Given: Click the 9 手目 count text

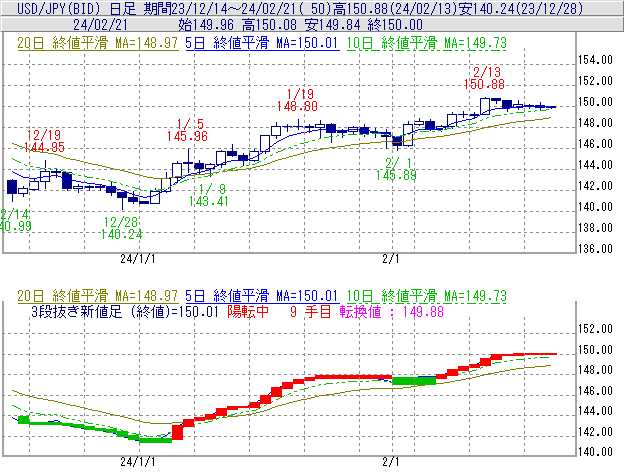Looking at the screenshot, I should 310,311.
